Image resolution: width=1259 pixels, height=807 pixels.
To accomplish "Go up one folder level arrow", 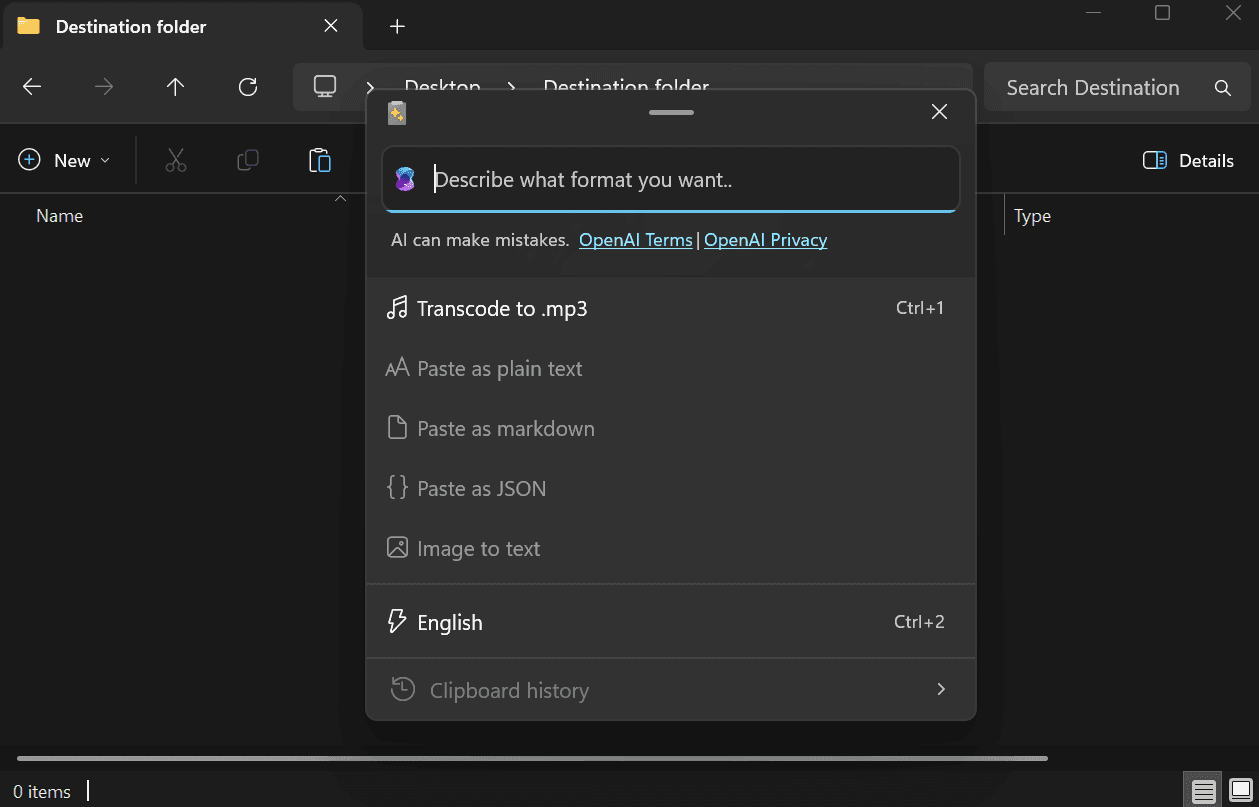I will [176, 87].
